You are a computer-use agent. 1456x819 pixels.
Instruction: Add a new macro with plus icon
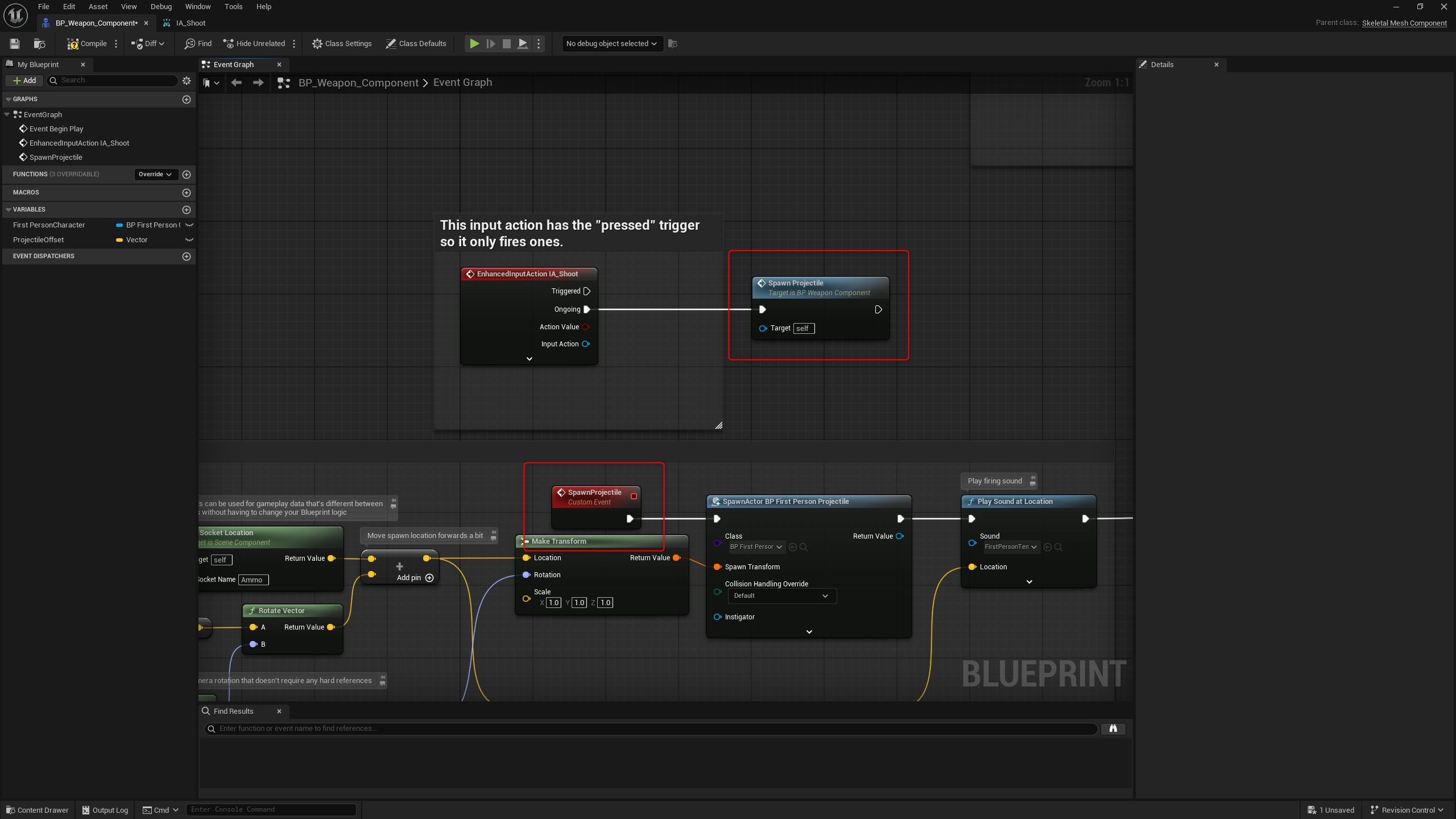(x=187, y=193)
